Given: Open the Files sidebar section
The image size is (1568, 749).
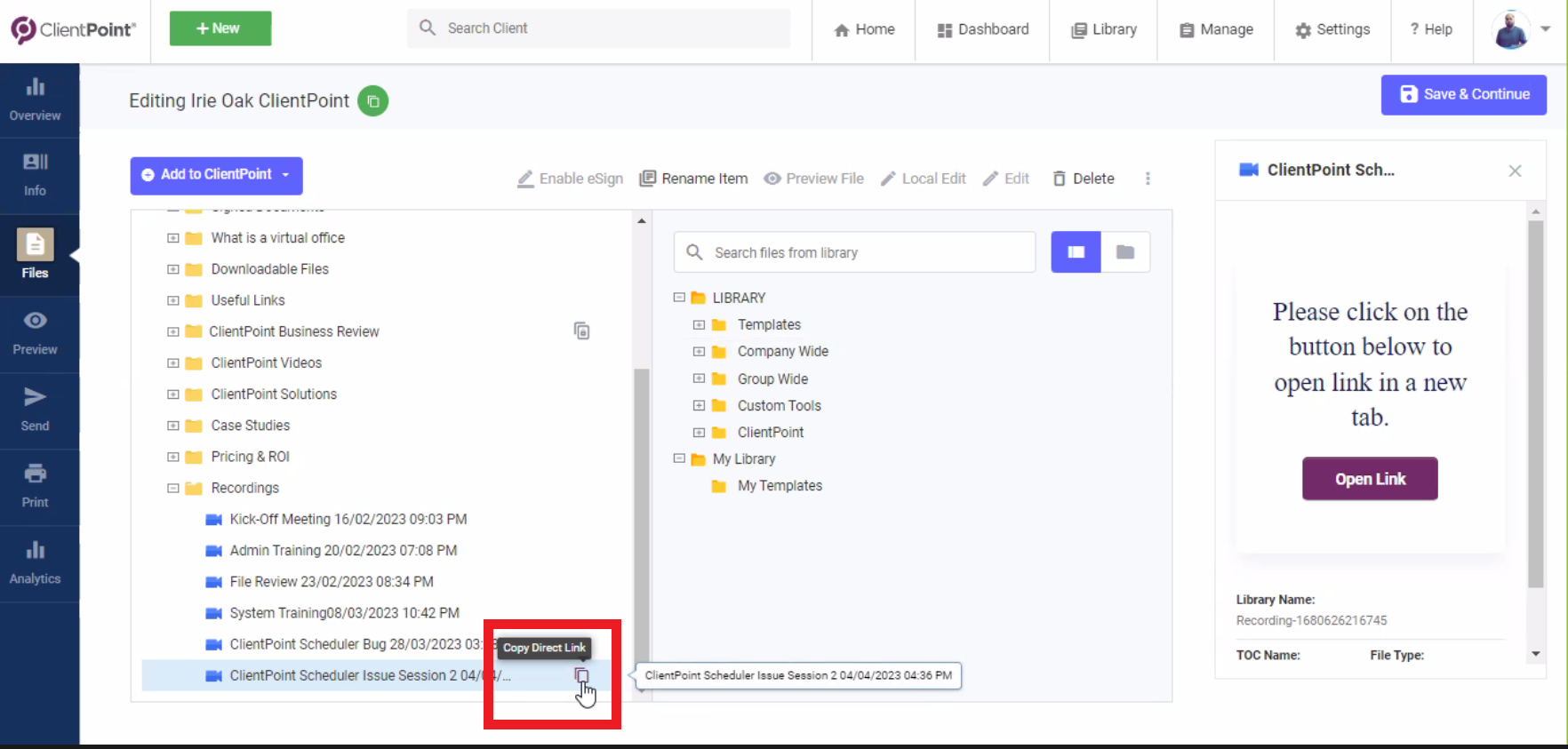Looking at the screenshot, I should pos(36,255).
